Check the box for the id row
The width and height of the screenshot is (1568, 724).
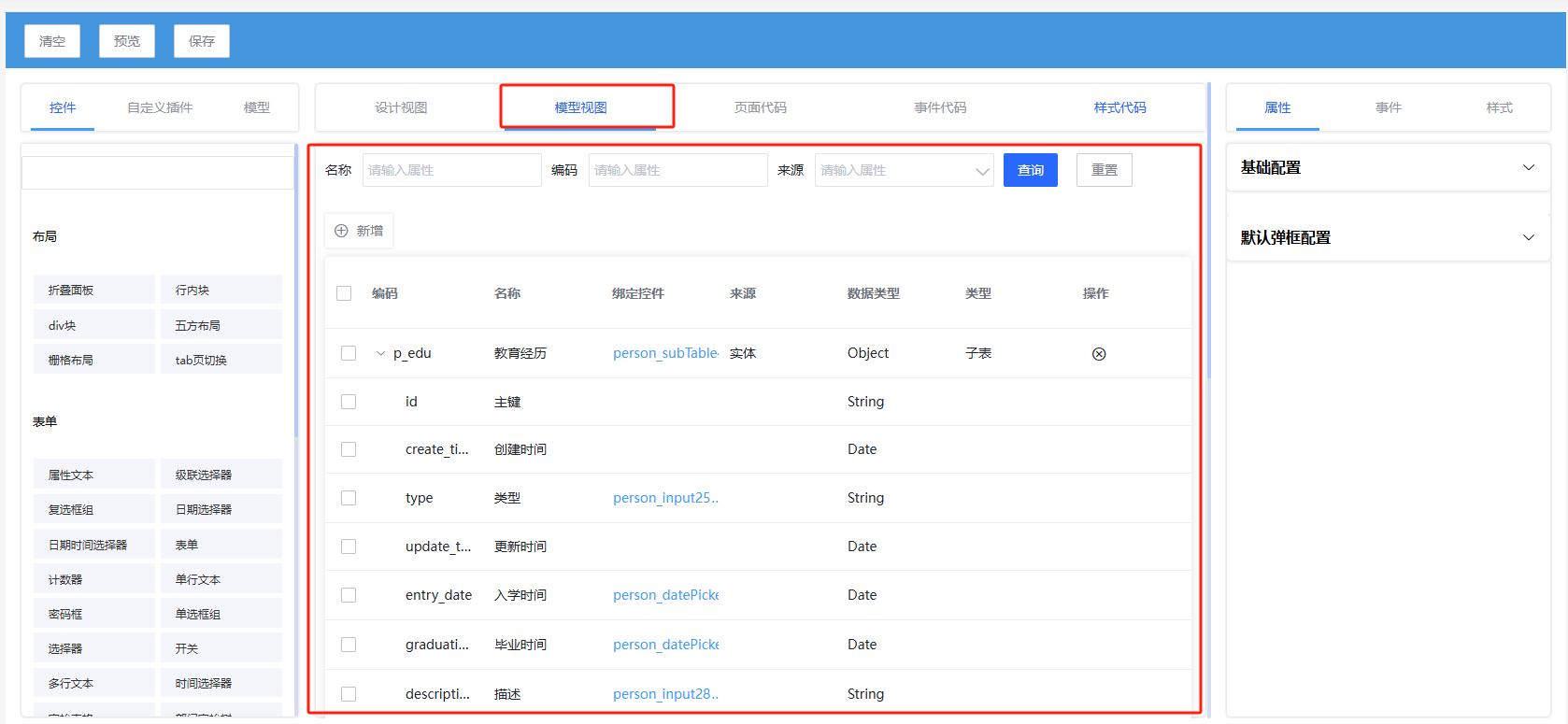[349, 402]
